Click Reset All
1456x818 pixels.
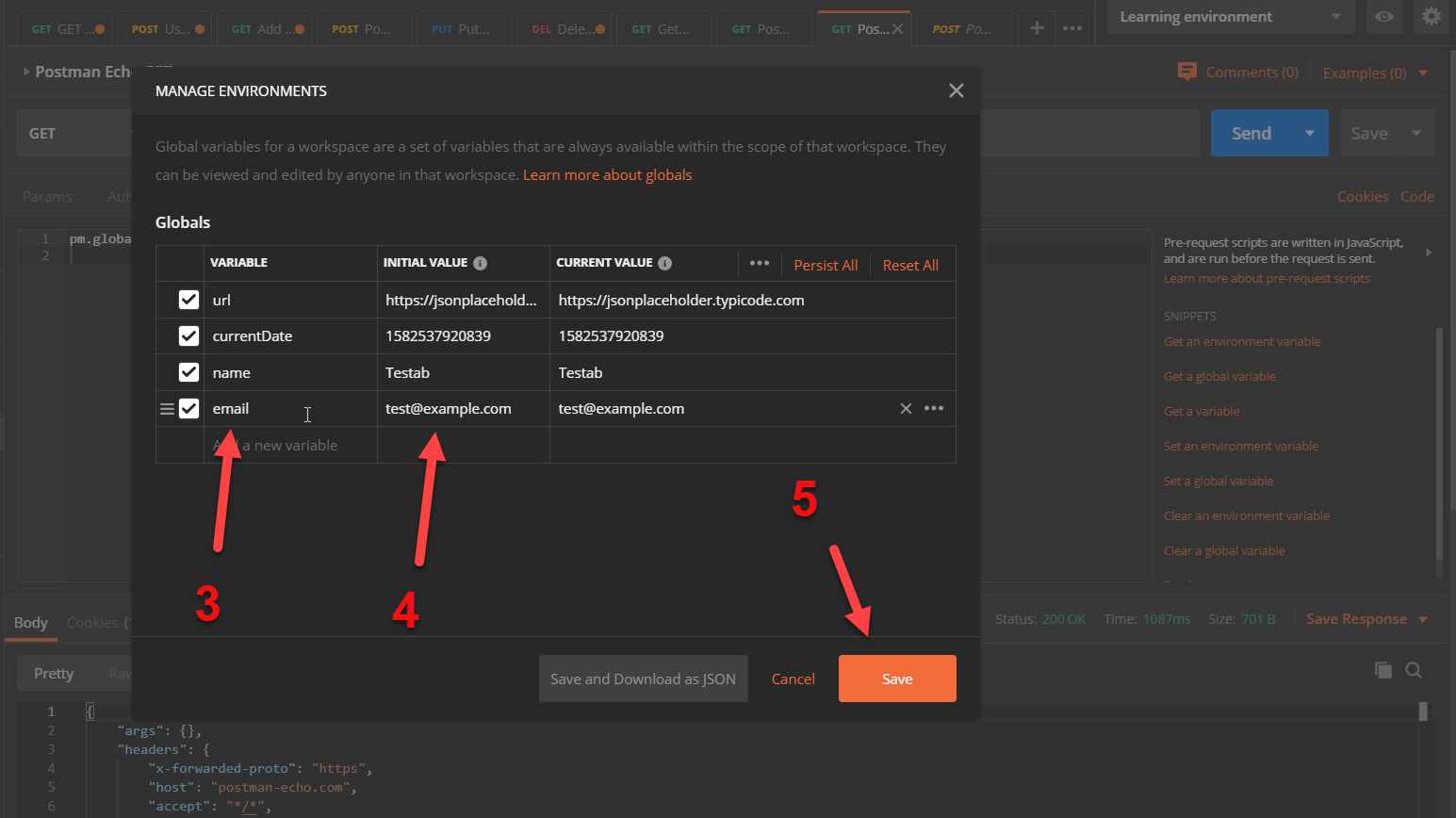[x=910, y=265]
